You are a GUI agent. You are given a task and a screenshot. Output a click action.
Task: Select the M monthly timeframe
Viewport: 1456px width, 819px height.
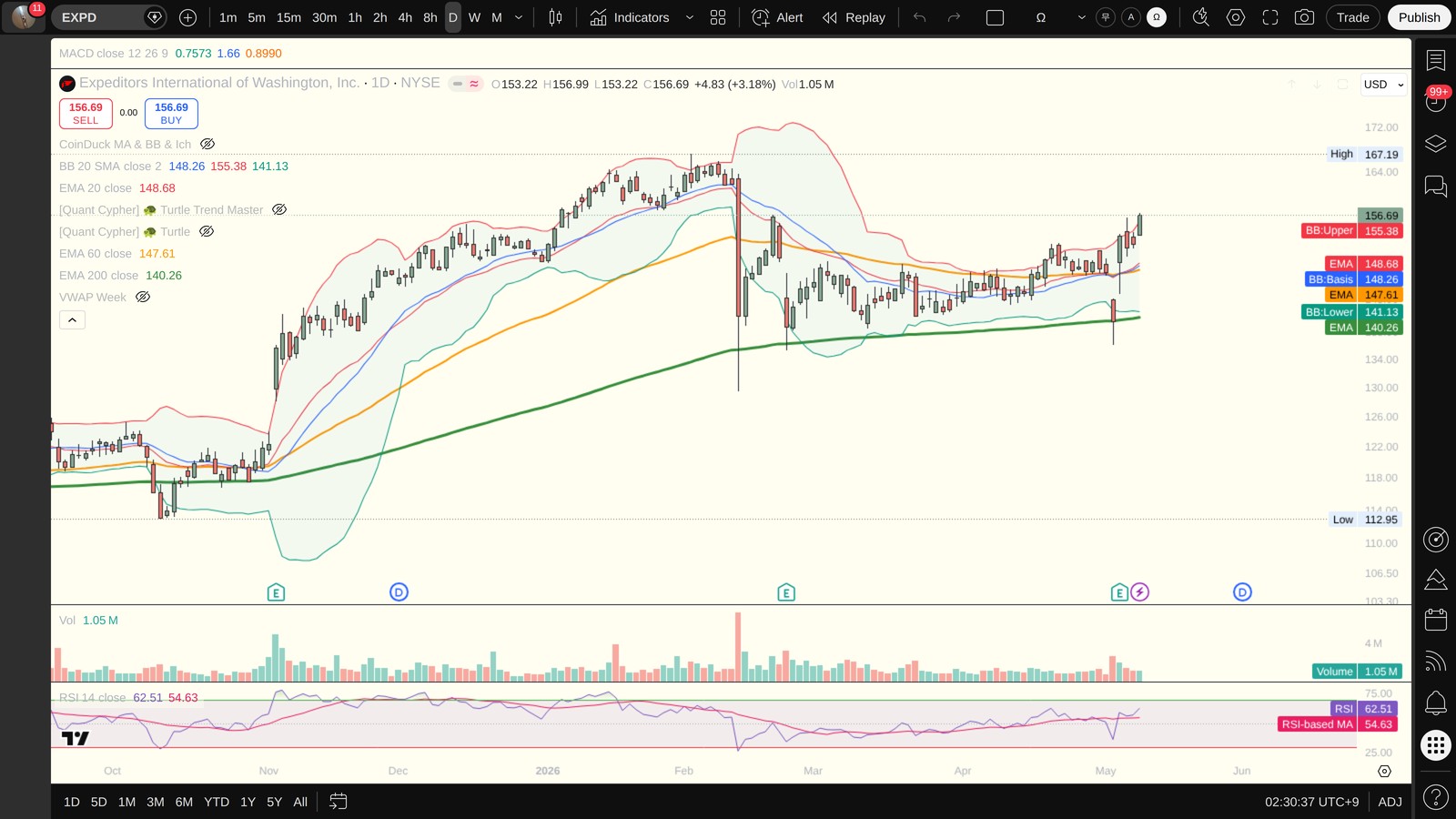click(x=497, y=17)
